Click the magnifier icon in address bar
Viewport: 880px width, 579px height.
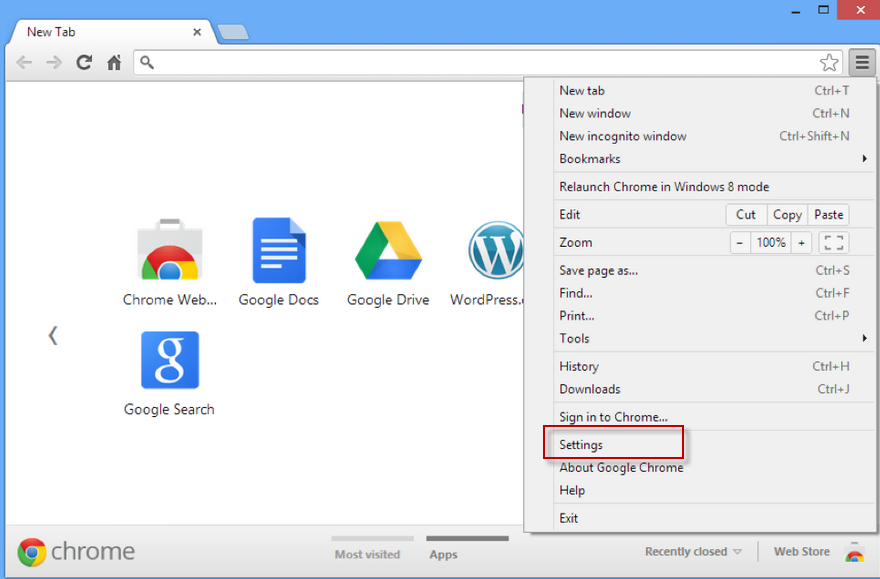pyautogui.click(x=146, y=62)
